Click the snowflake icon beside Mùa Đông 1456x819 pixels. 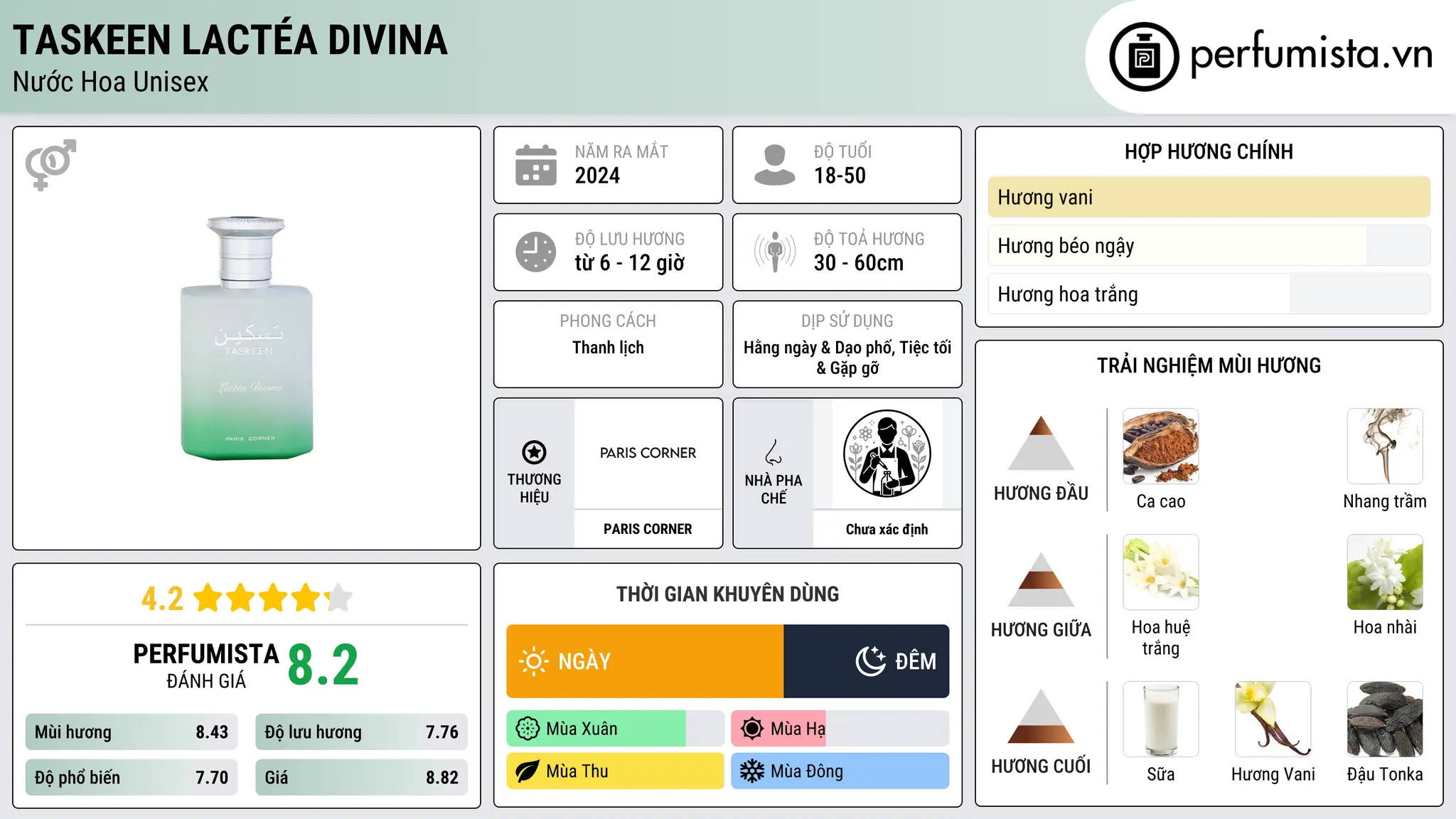752,771
